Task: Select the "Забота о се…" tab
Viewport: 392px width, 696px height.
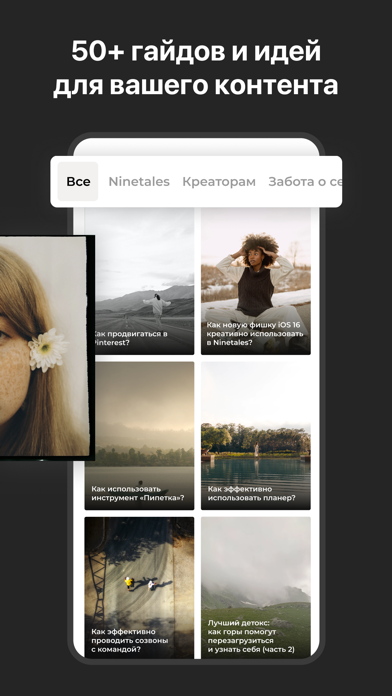Action: [x=305, y=182]
